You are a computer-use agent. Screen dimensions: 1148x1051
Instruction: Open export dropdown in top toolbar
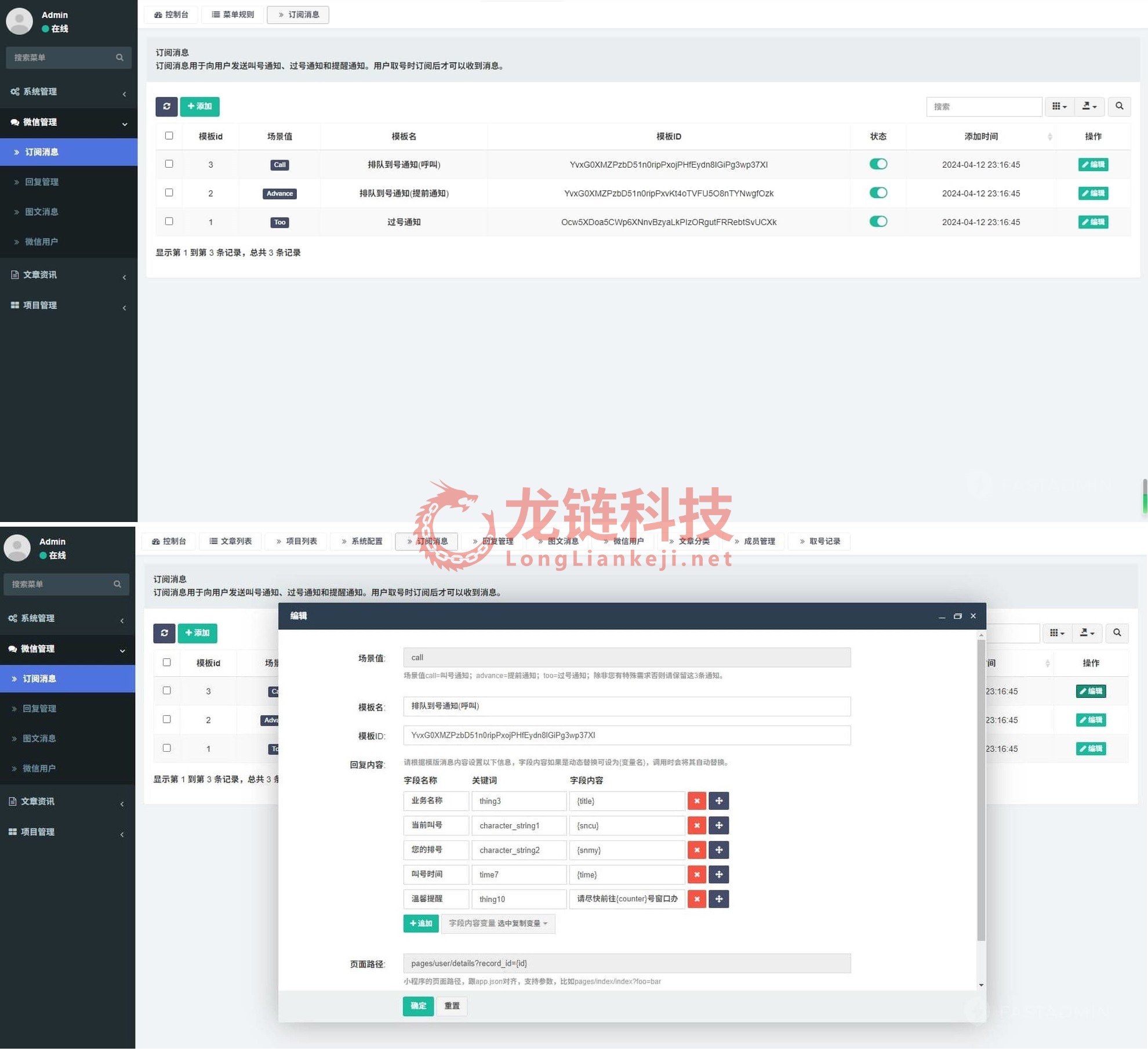click(x=1089, y=106)
